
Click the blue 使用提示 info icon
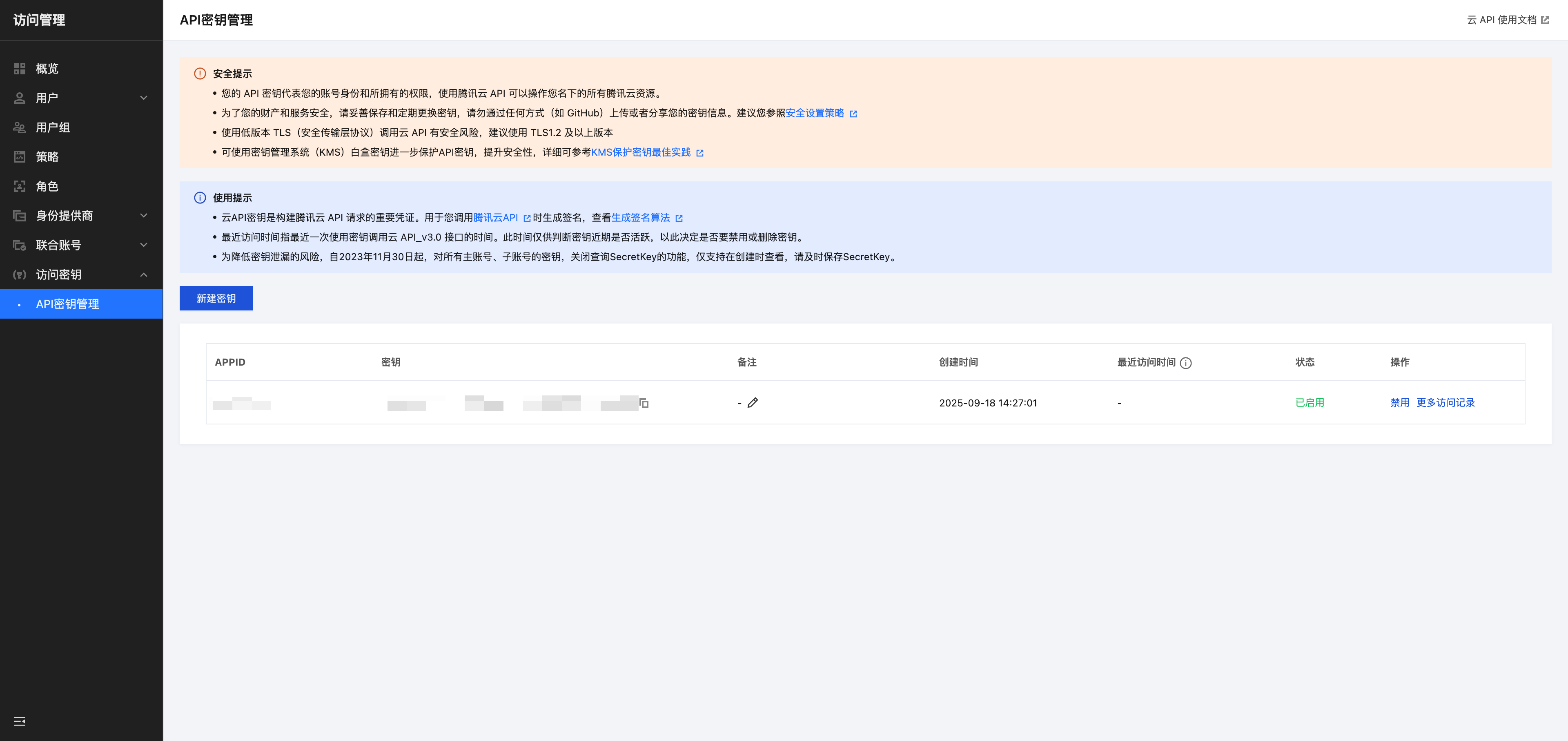[200, 198]
